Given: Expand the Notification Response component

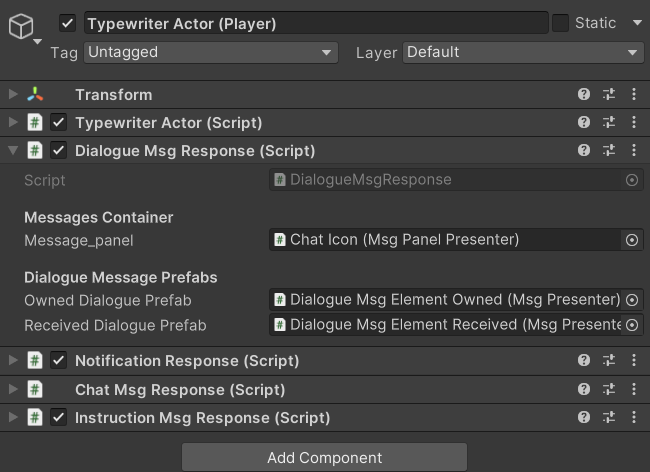Looking at the screenshot, I should pos(13,360).
